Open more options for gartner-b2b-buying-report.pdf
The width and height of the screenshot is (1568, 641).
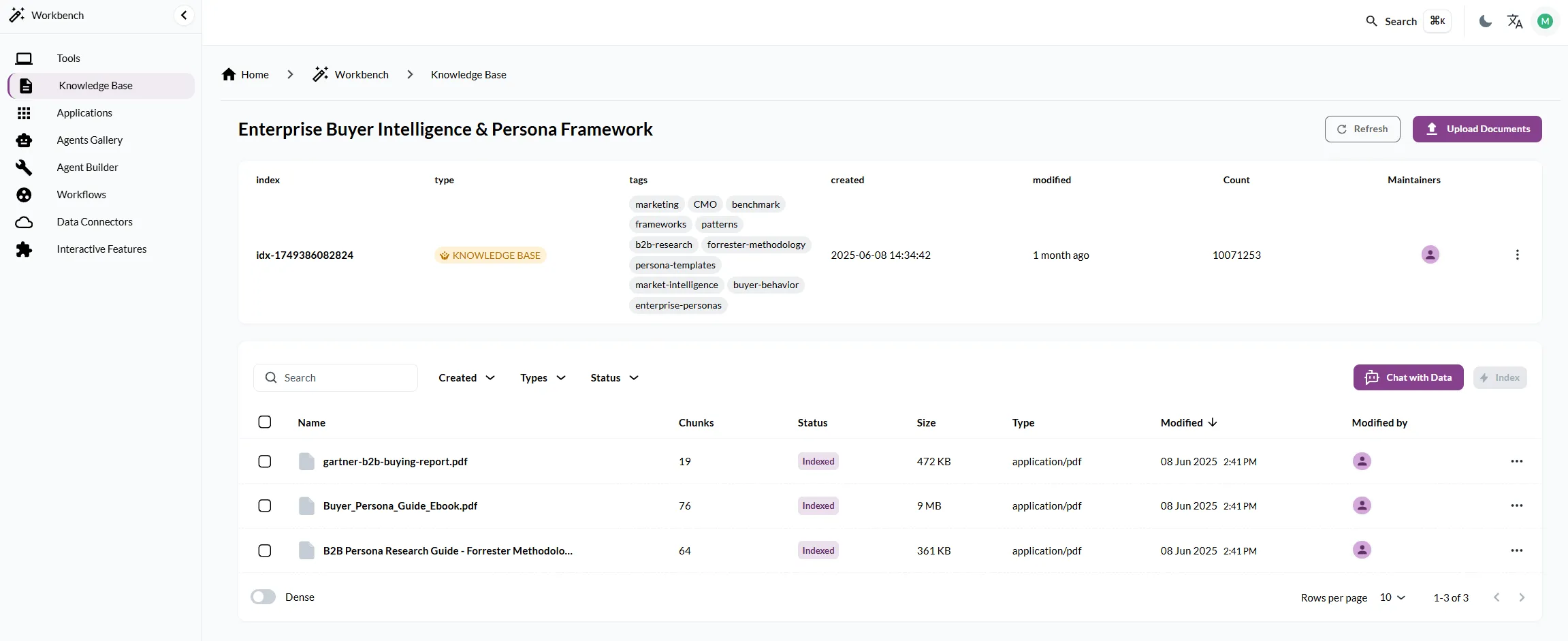click(1517, 461)
